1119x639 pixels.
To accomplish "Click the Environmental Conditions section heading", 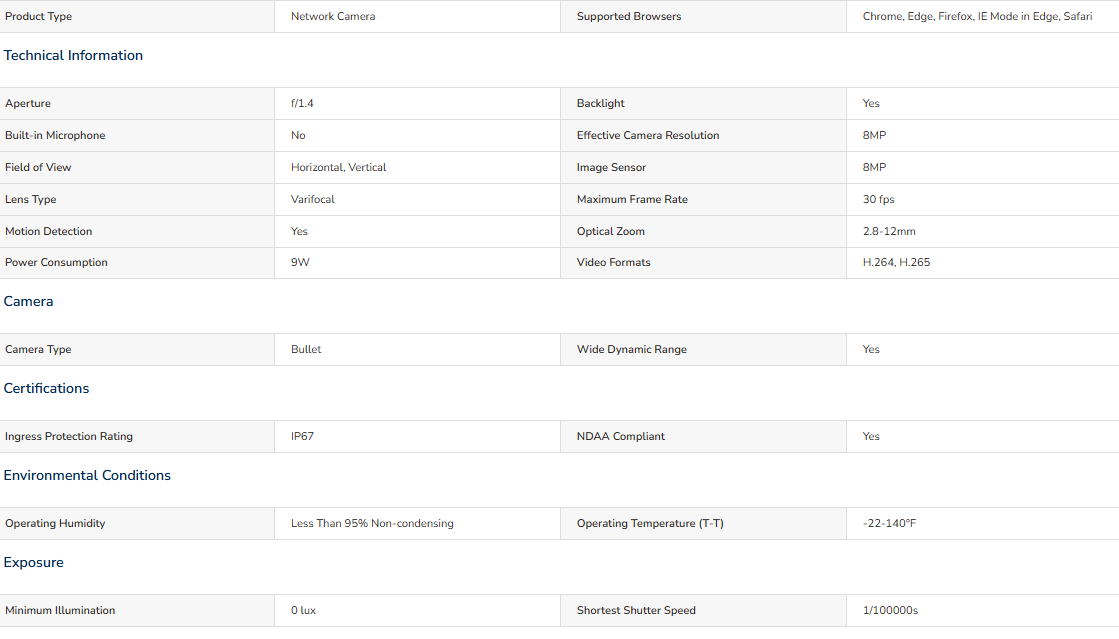I will (87, 476).
